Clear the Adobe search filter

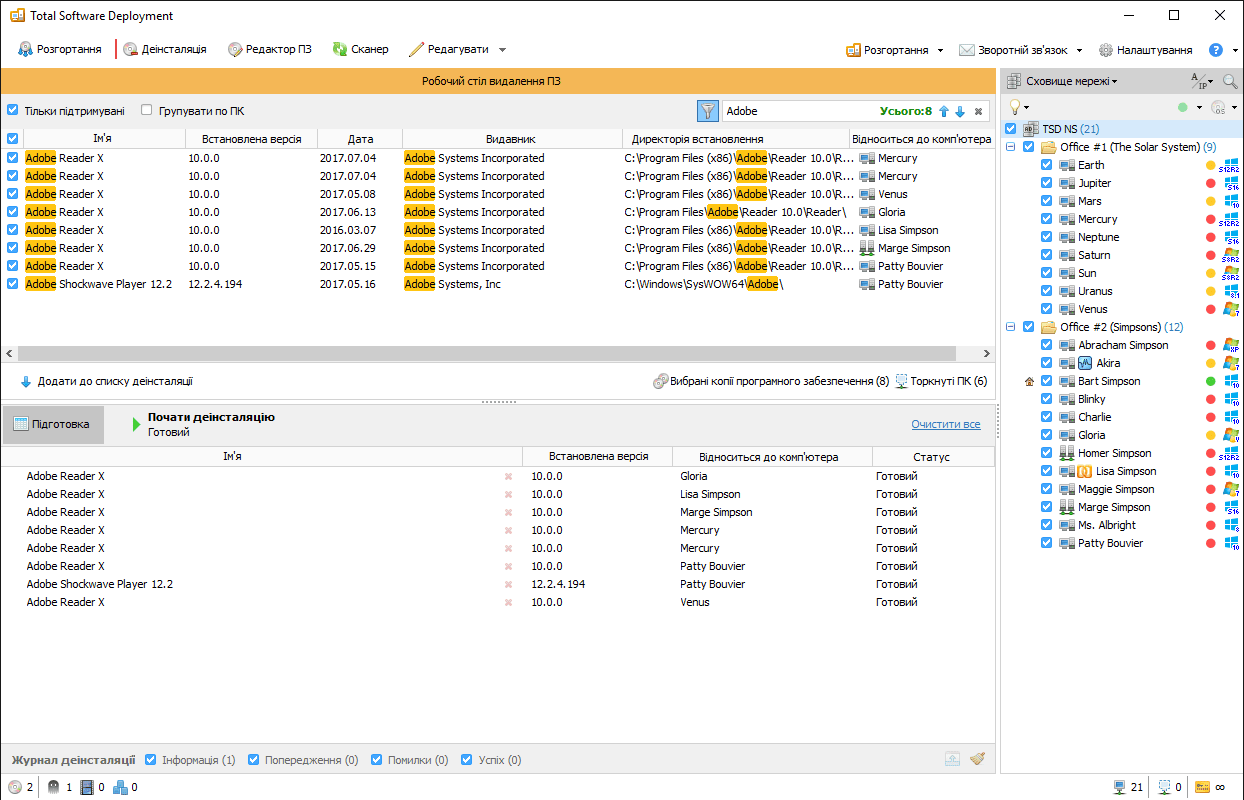[x=978, y=111]
